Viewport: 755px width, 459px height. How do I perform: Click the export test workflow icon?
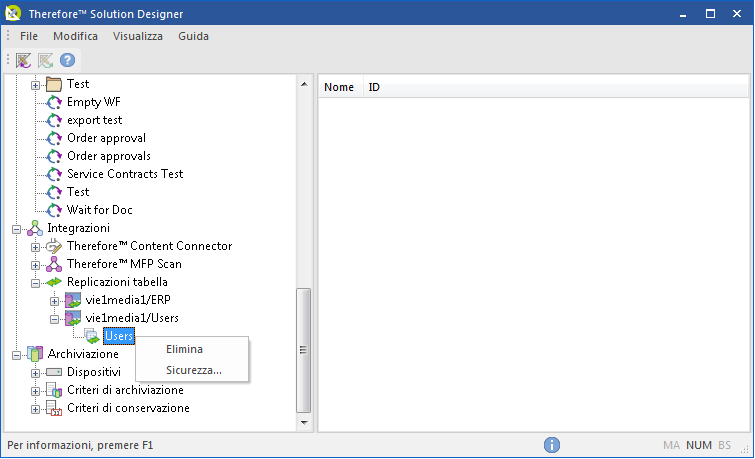[x=54, y=120]
